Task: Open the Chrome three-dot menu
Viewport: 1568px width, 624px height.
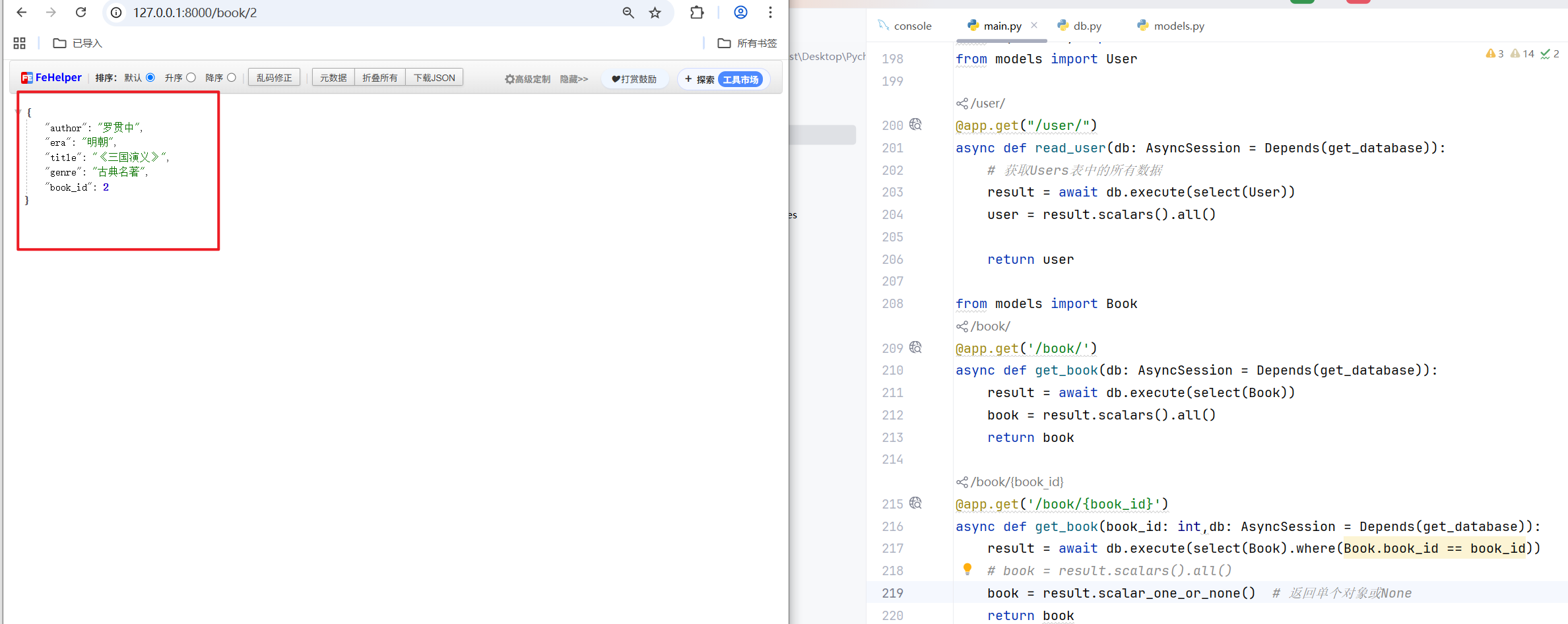Action: (770, 13)
